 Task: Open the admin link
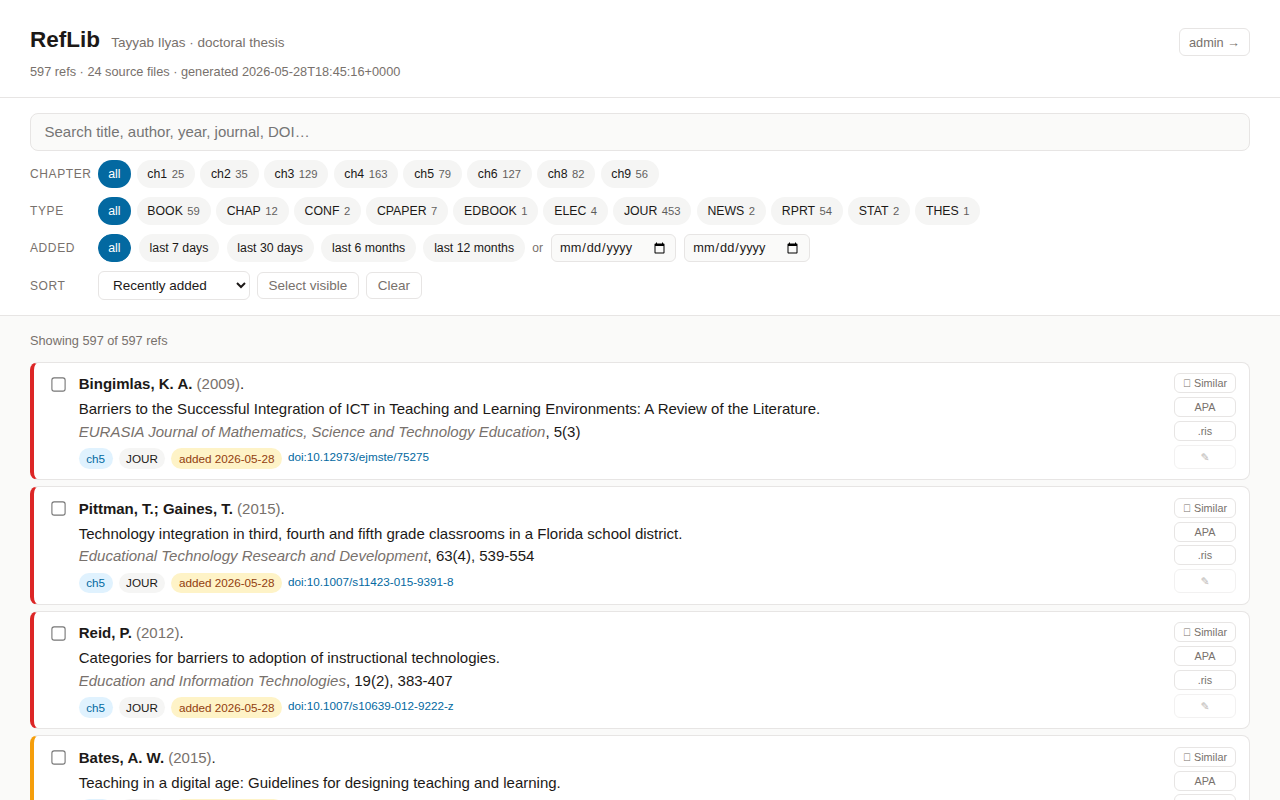pos(1214,42)
